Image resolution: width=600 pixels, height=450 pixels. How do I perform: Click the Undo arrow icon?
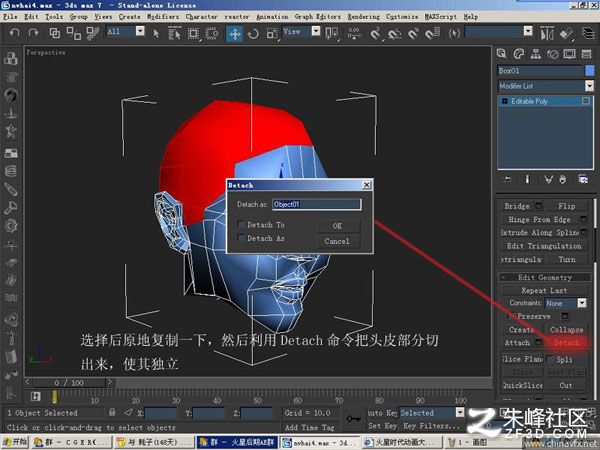pos(14,33)
